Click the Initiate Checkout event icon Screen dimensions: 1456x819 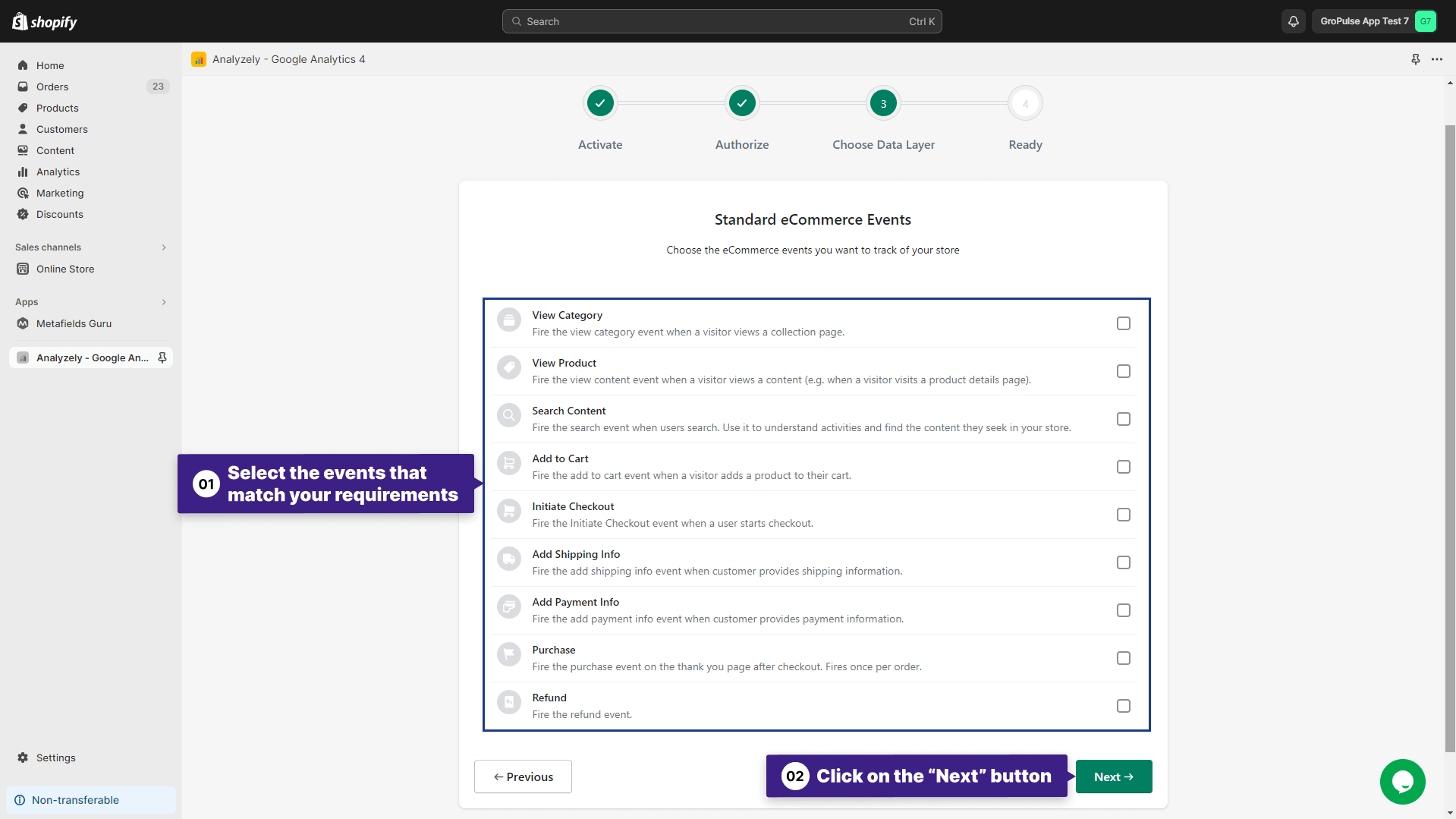[x=509, y=512]
